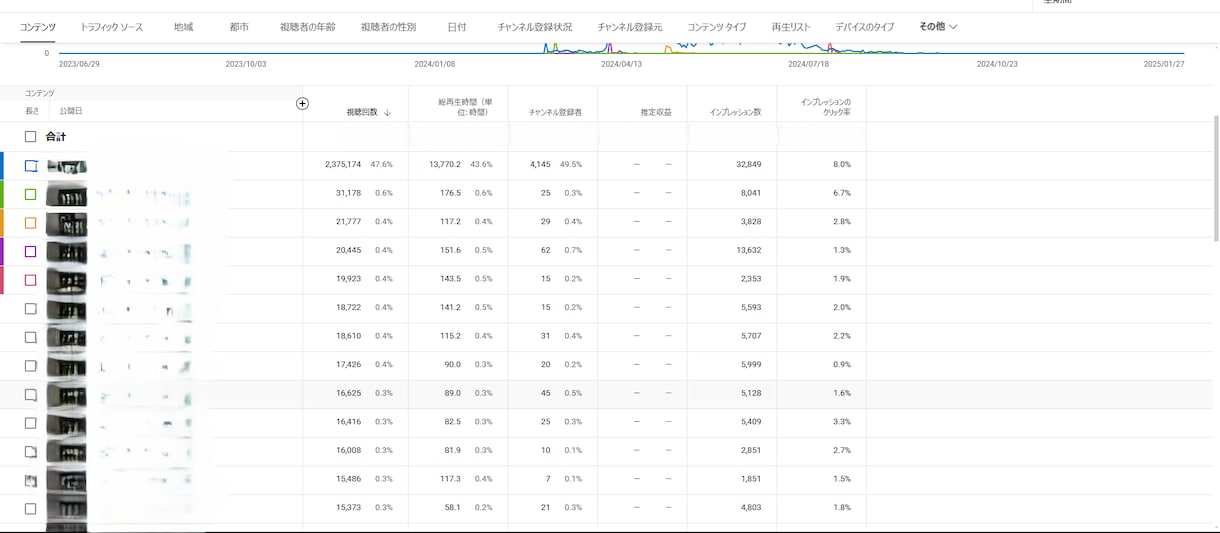Open video thumbnail in 21,777 views row

pyautogui.click(x=66, y=223)
